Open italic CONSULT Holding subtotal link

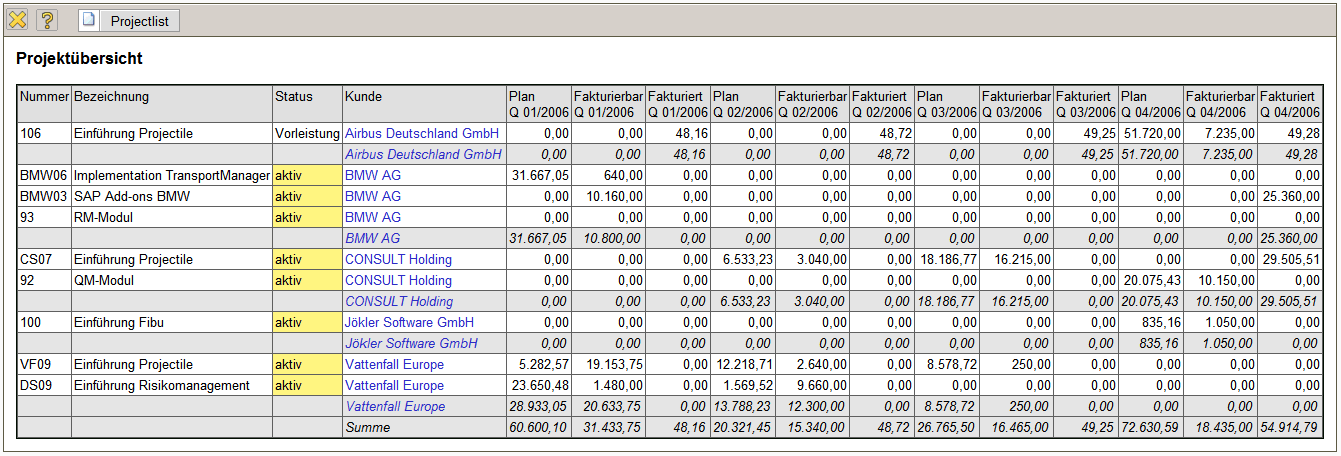tap(399, 301)
